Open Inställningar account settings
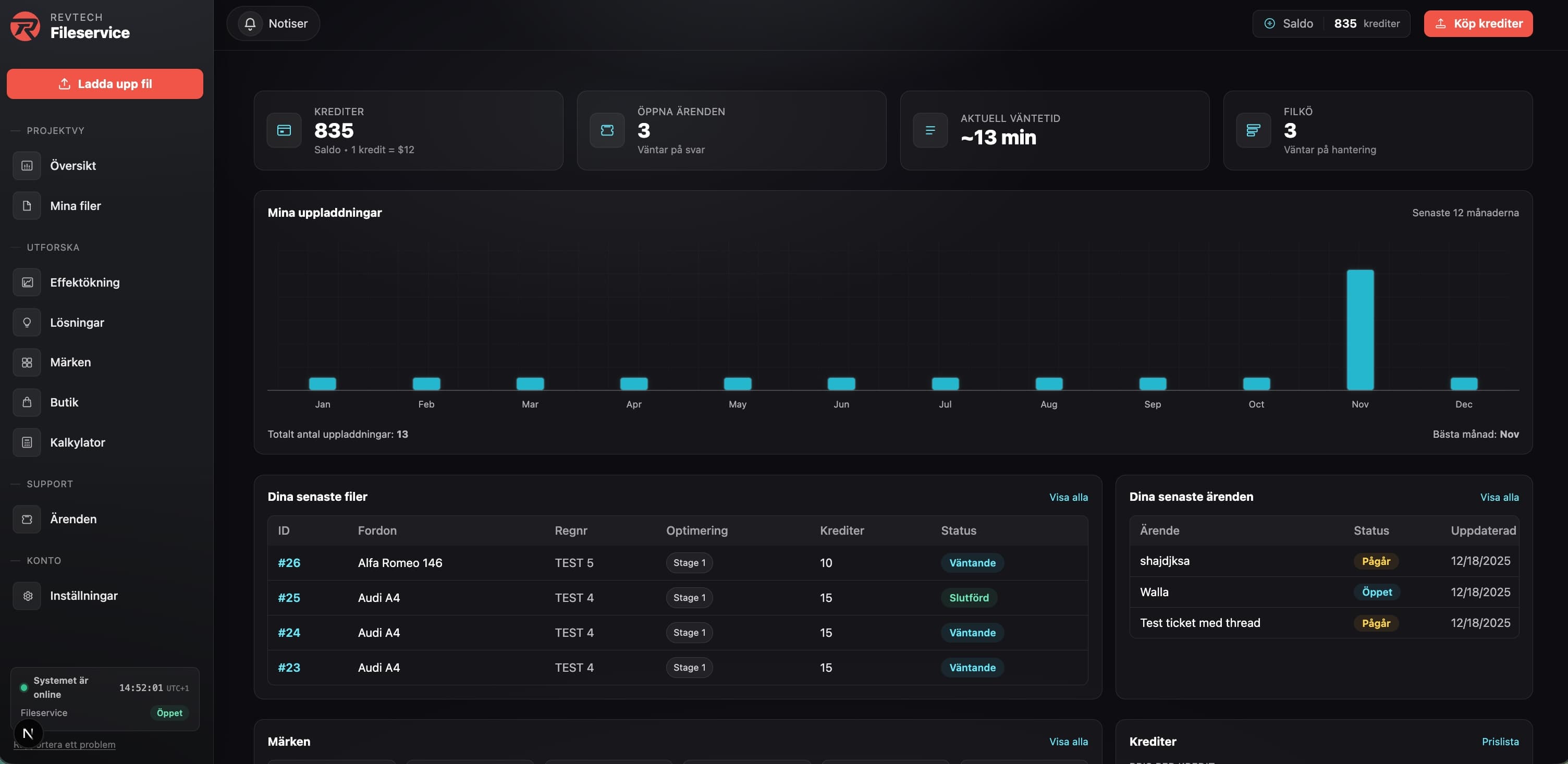The width and height of the screenshot is (1568, 764). (x=83, y=596)
